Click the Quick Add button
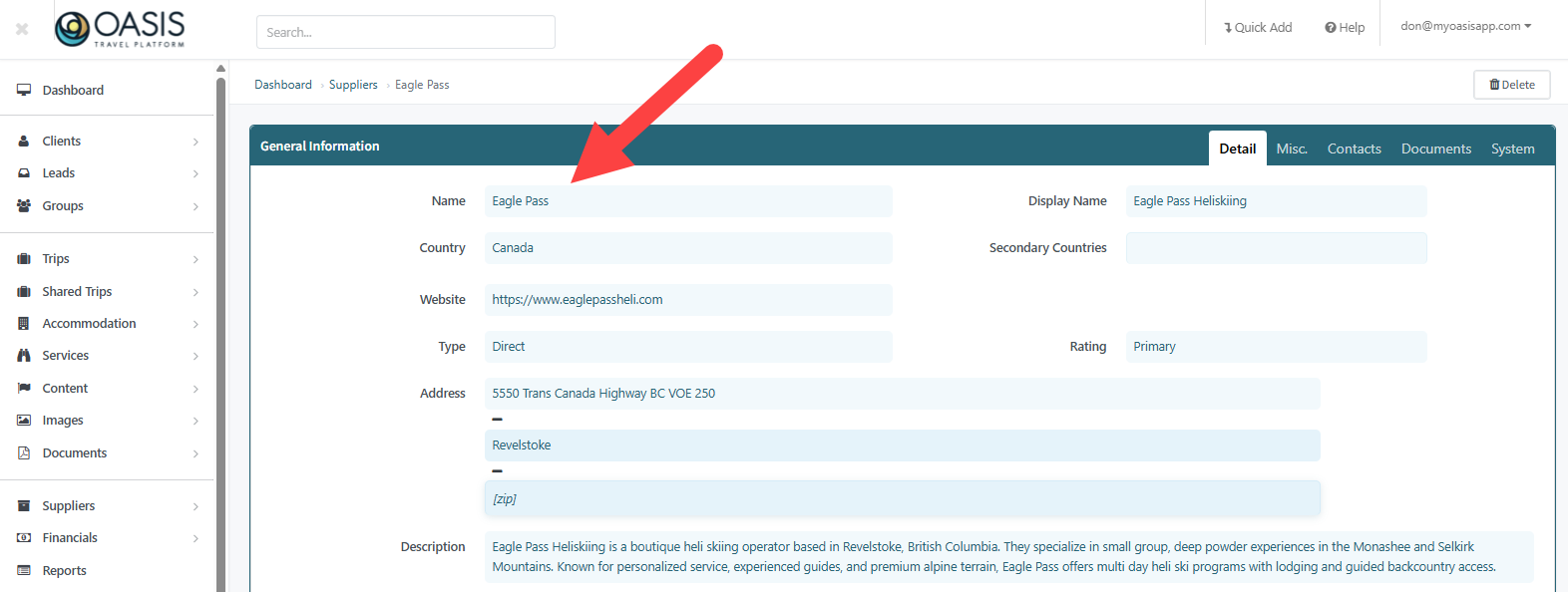The height and width of the screenshot is (592, 1568). [1258, 28]
